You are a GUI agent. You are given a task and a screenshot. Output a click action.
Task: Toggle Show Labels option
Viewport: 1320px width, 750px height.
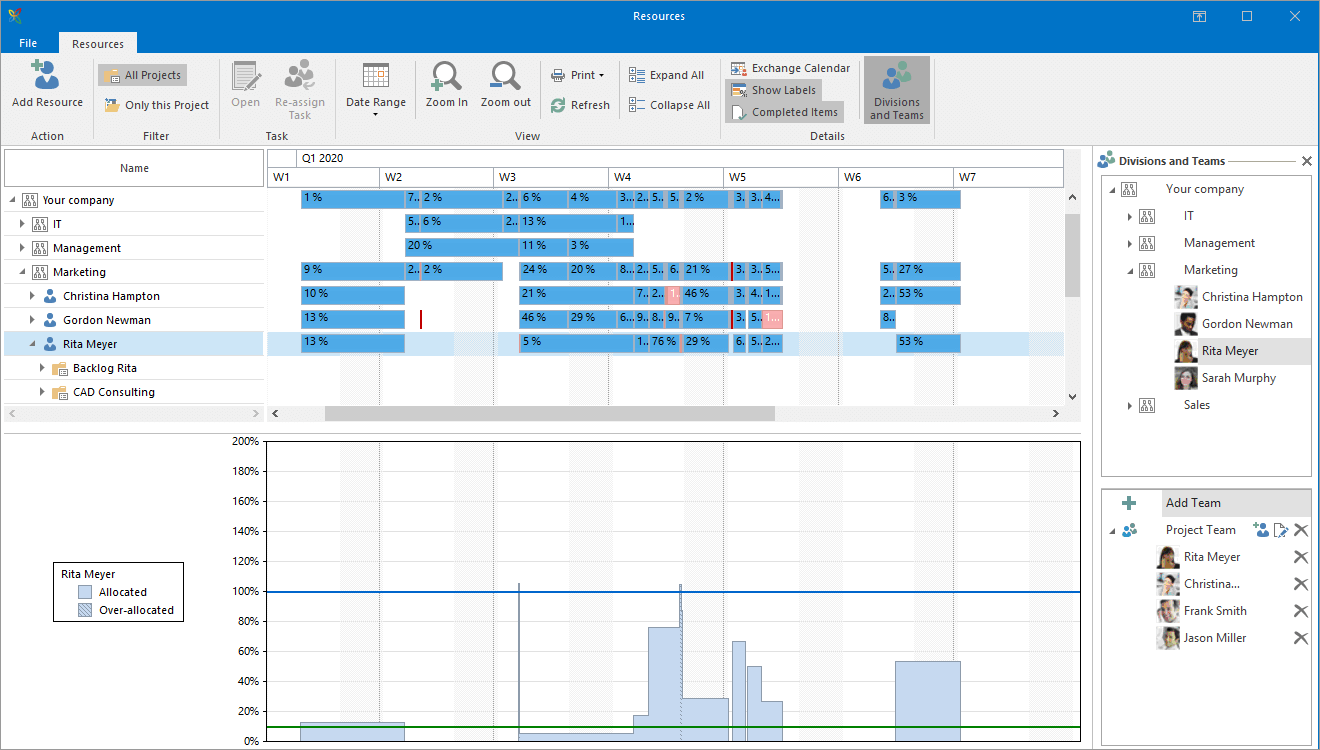click(773, 90)
